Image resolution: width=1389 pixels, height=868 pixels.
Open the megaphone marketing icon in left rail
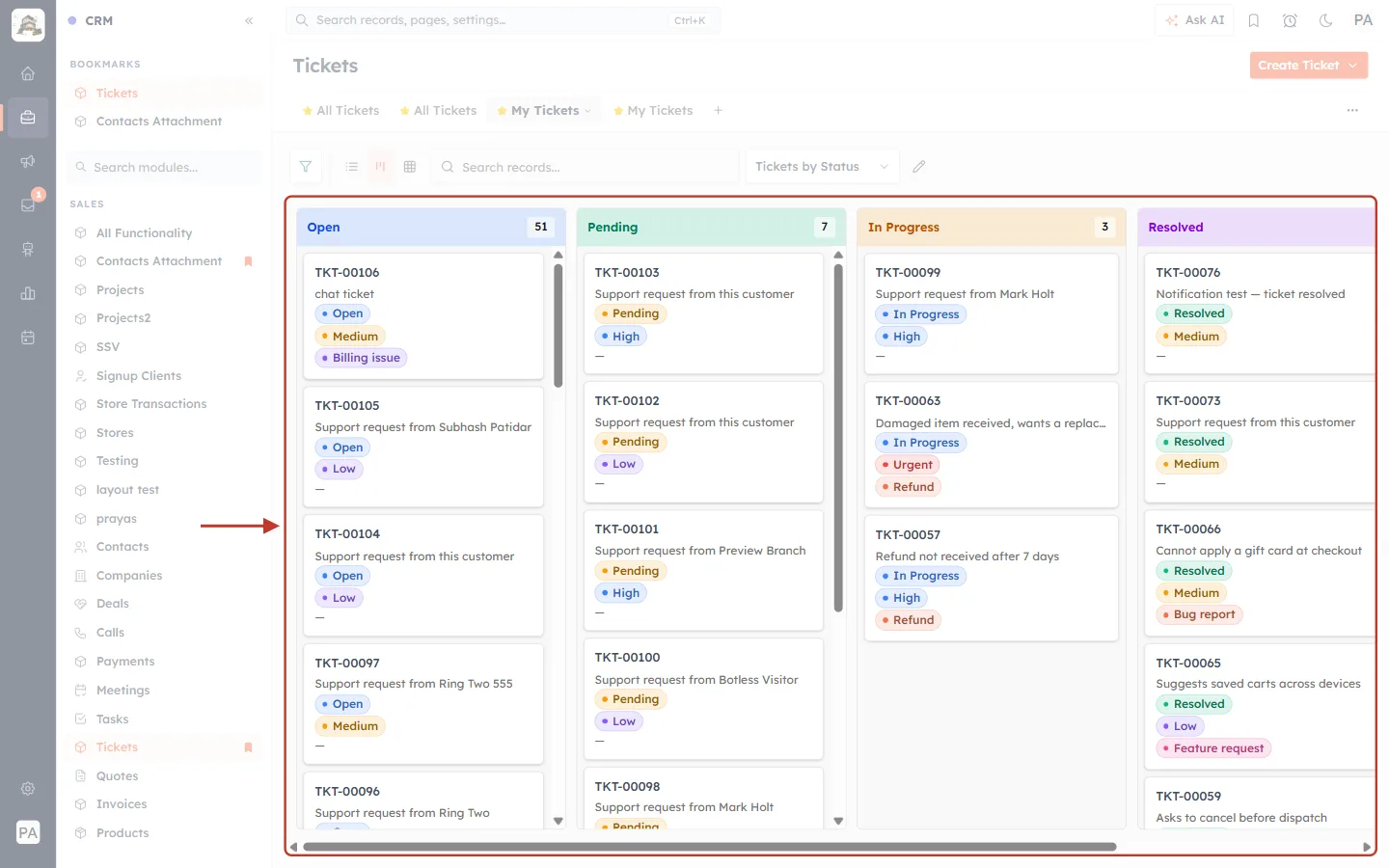pos(28,161)
